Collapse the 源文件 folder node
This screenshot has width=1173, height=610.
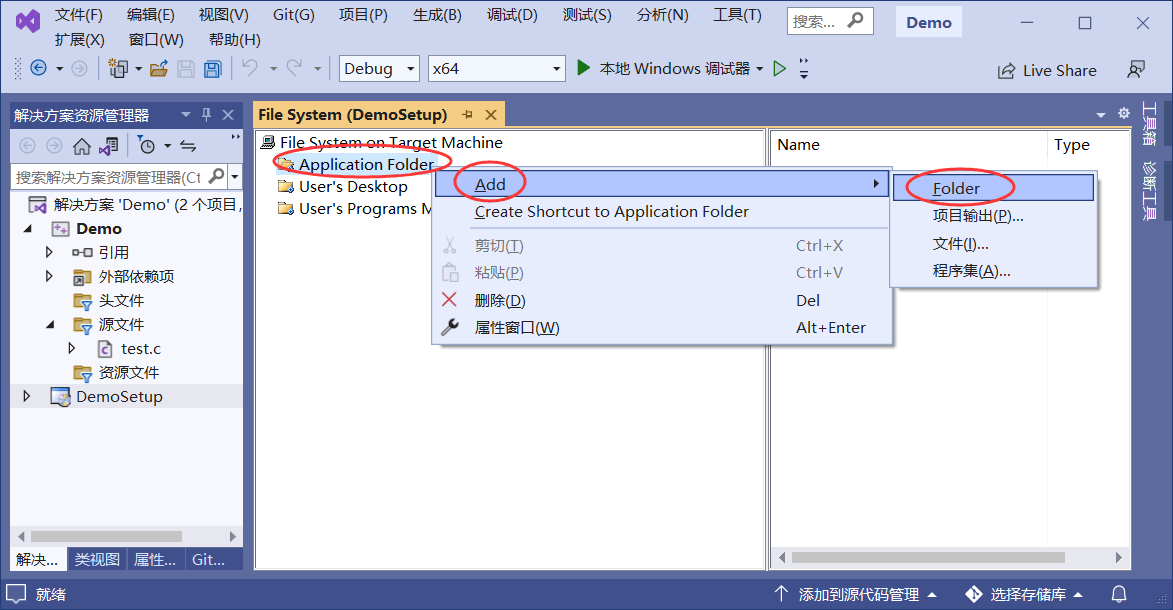[x=50, y=325]
